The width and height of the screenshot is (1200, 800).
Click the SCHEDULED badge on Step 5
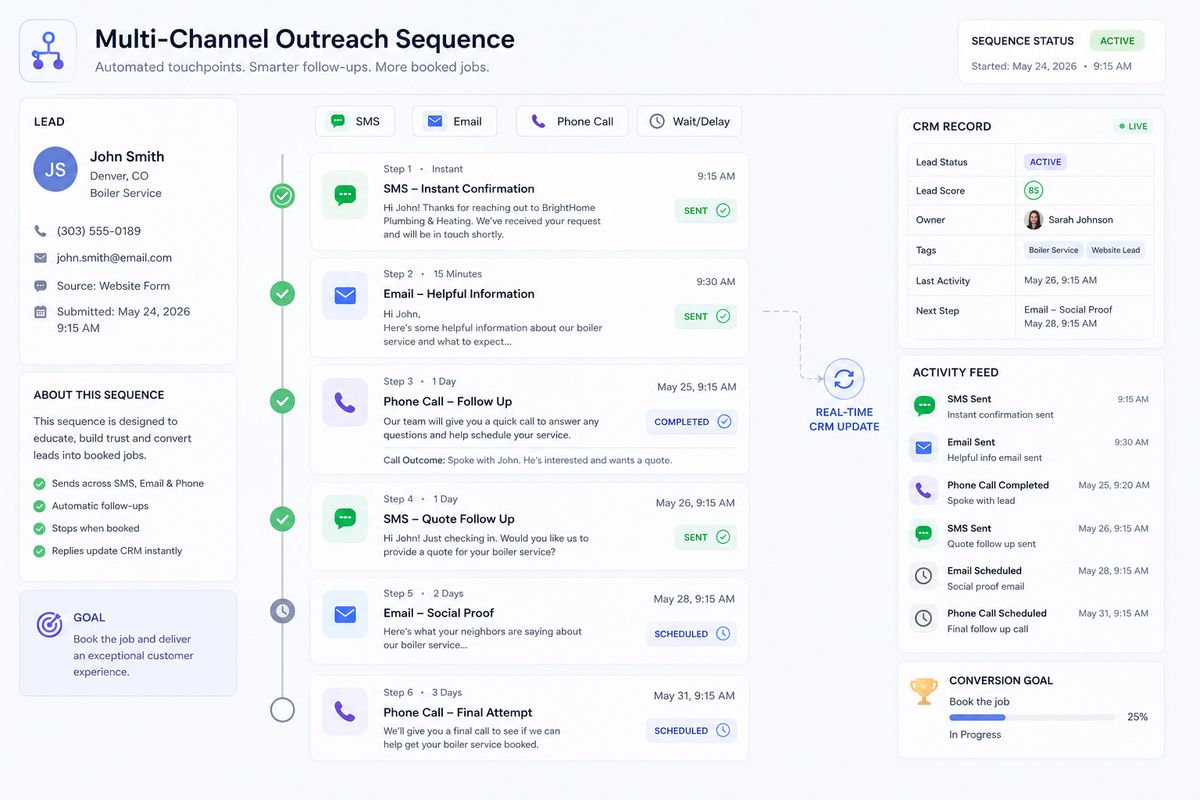[692, 634]
